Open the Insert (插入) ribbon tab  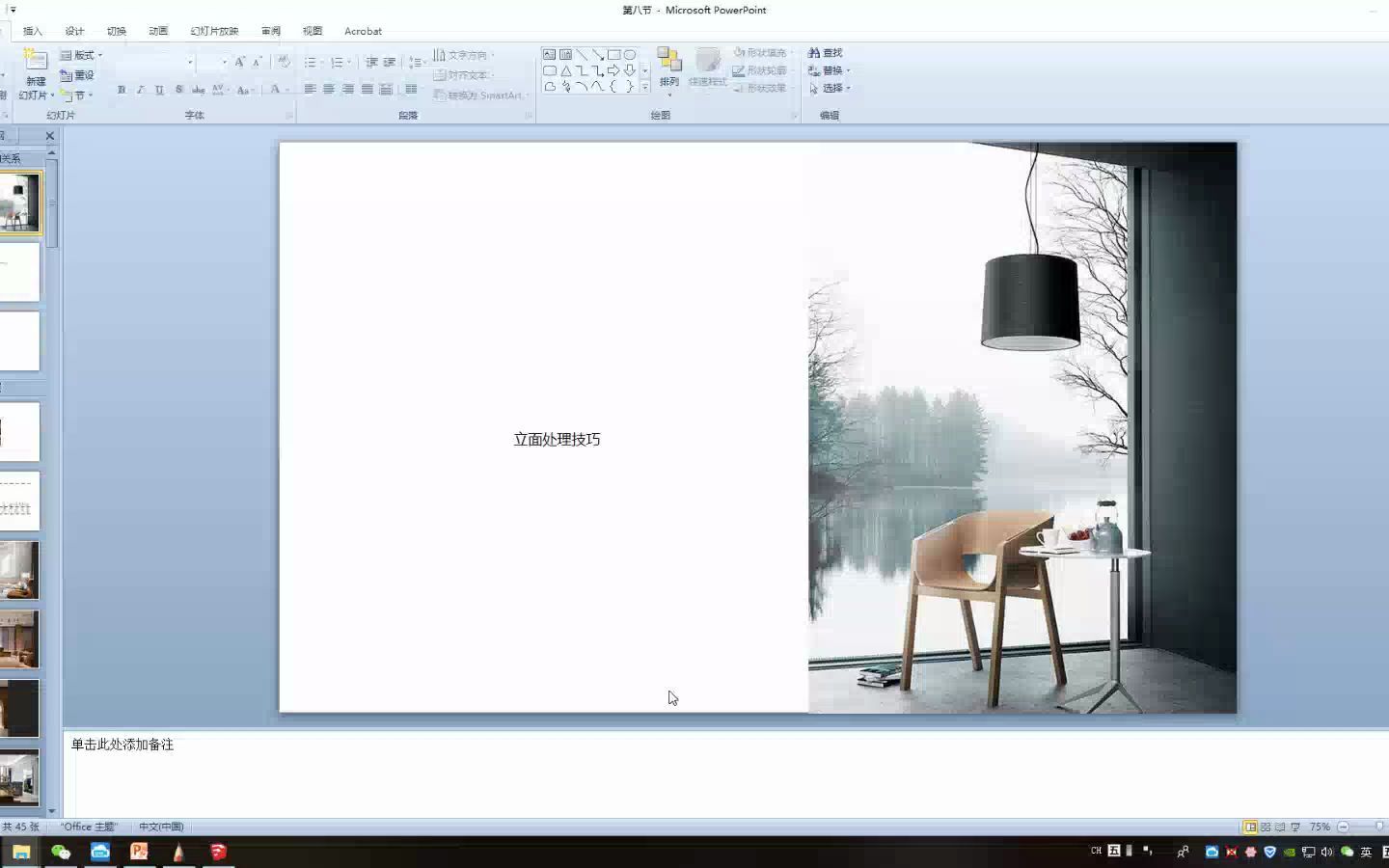click(x=33, y=31)
